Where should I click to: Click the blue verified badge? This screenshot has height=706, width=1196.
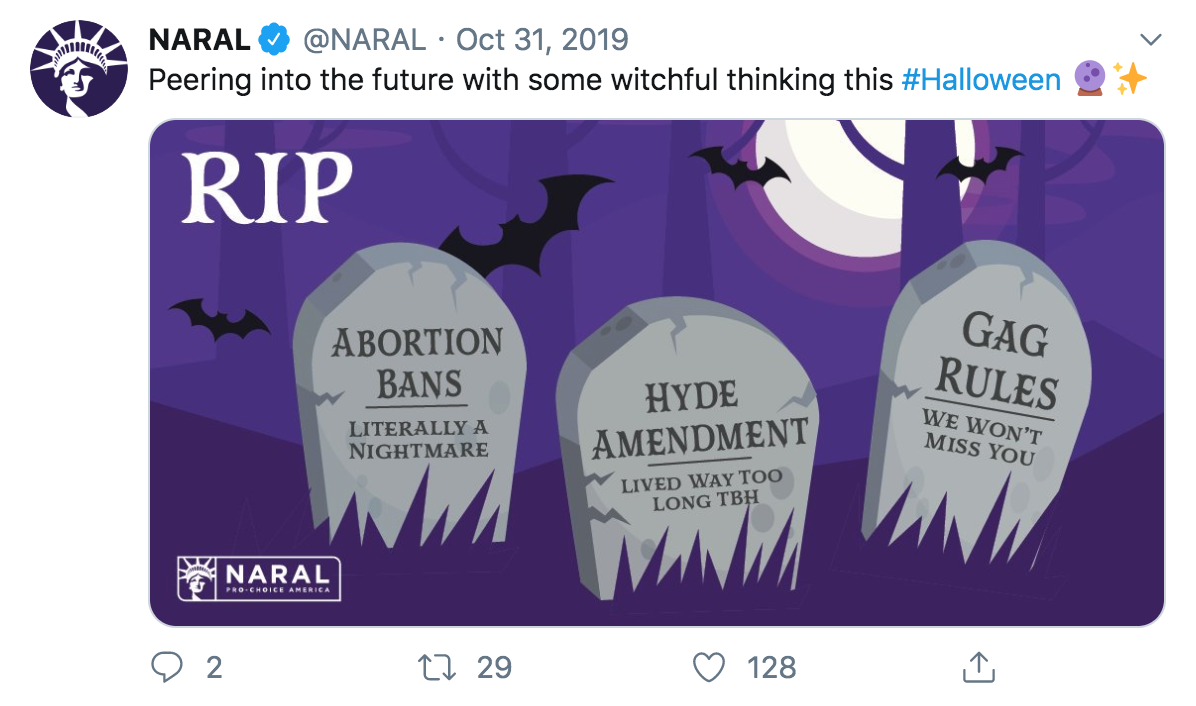tap(274, 40)
